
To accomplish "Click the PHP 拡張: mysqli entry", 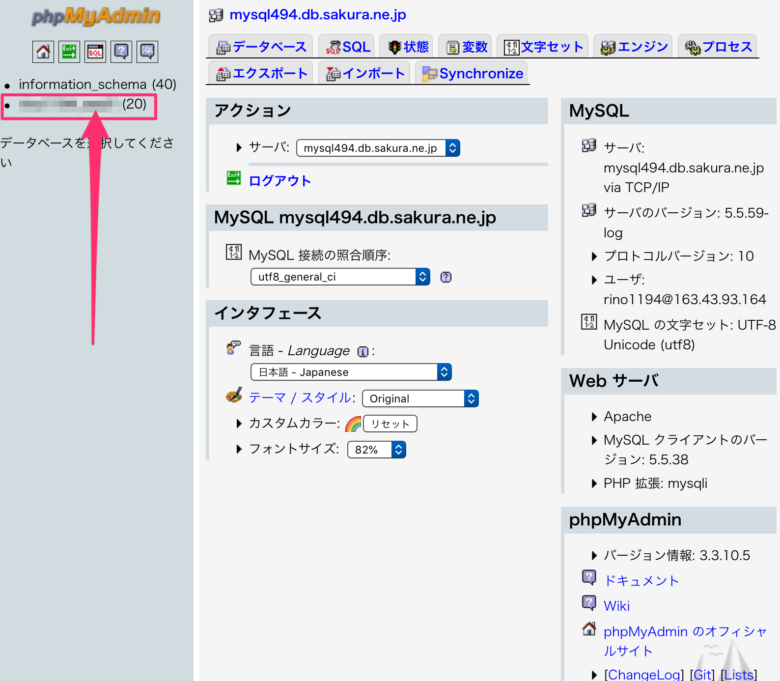I will pyautogui.click(x=655, y=483).
